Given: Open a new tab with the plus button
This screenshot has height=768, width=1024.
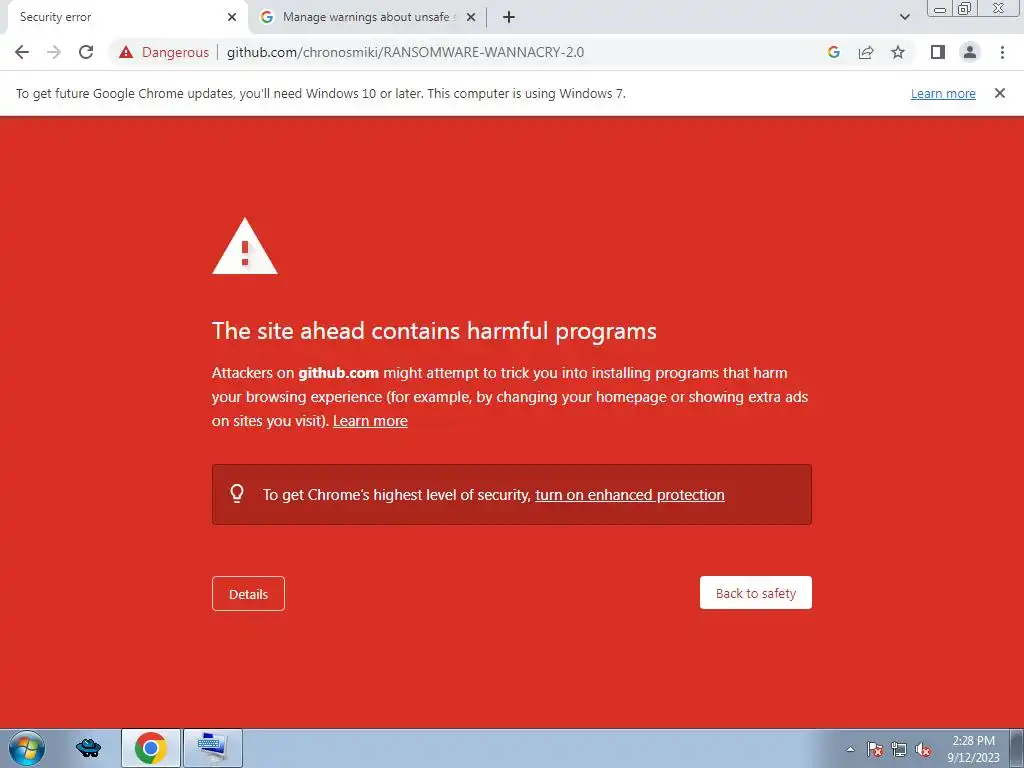Looking at the screenshot, I should click(509, 17).
